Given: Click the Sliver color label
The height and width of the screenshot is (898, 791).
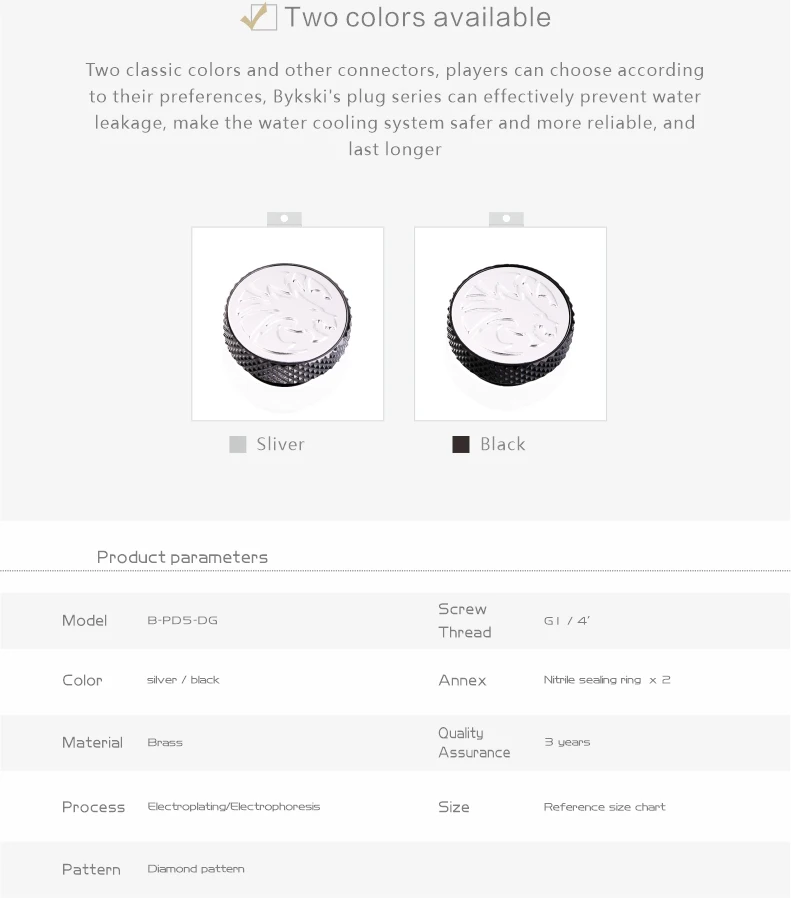Looking at the screenshot, I should click(280, 444).
